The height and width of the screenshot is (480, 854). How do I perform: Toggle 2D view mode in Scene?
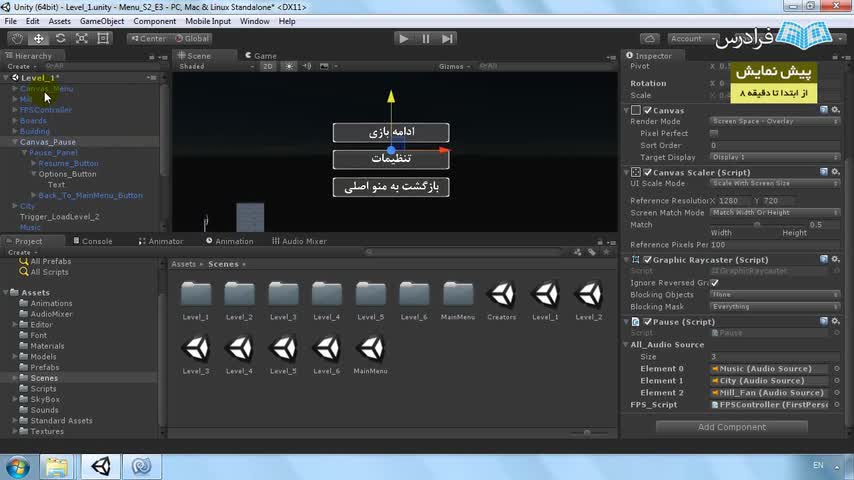tap(268, 66)
